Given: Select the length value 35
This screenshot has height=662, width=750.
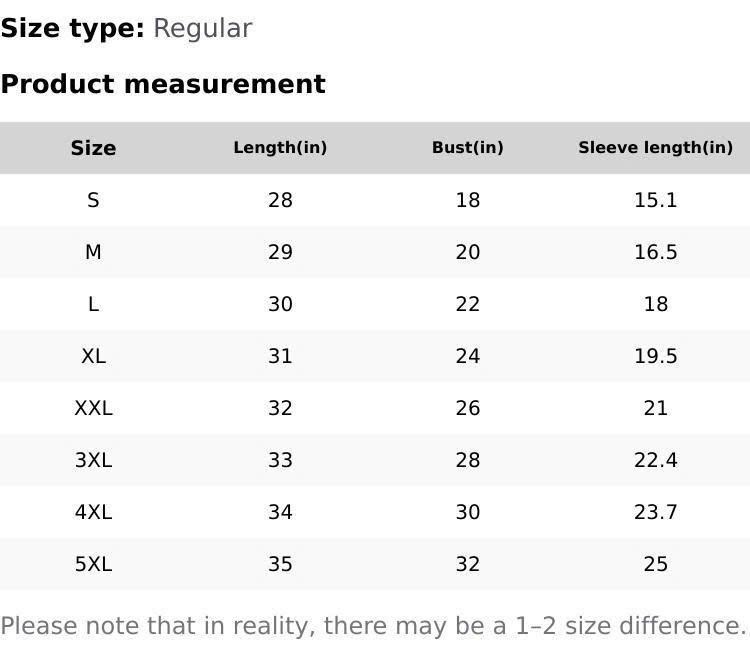Looking at the screenshot, I should click(280, 564).
